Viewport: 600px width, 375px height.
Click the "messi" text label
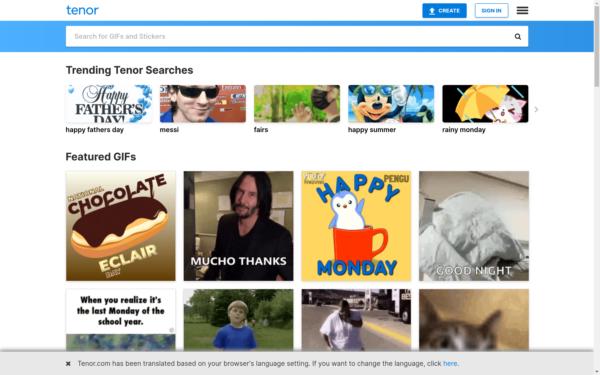169,130
